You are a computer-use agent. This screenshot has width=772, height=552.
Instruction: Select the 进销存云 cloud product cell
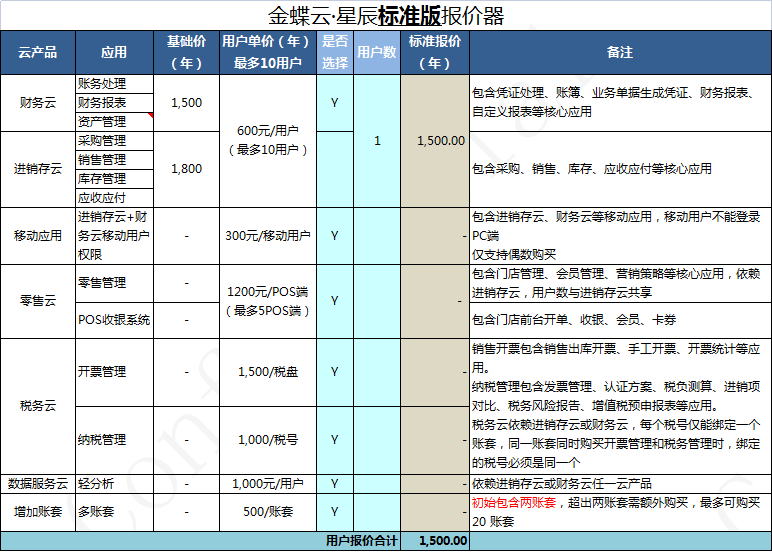coord(38,169)
